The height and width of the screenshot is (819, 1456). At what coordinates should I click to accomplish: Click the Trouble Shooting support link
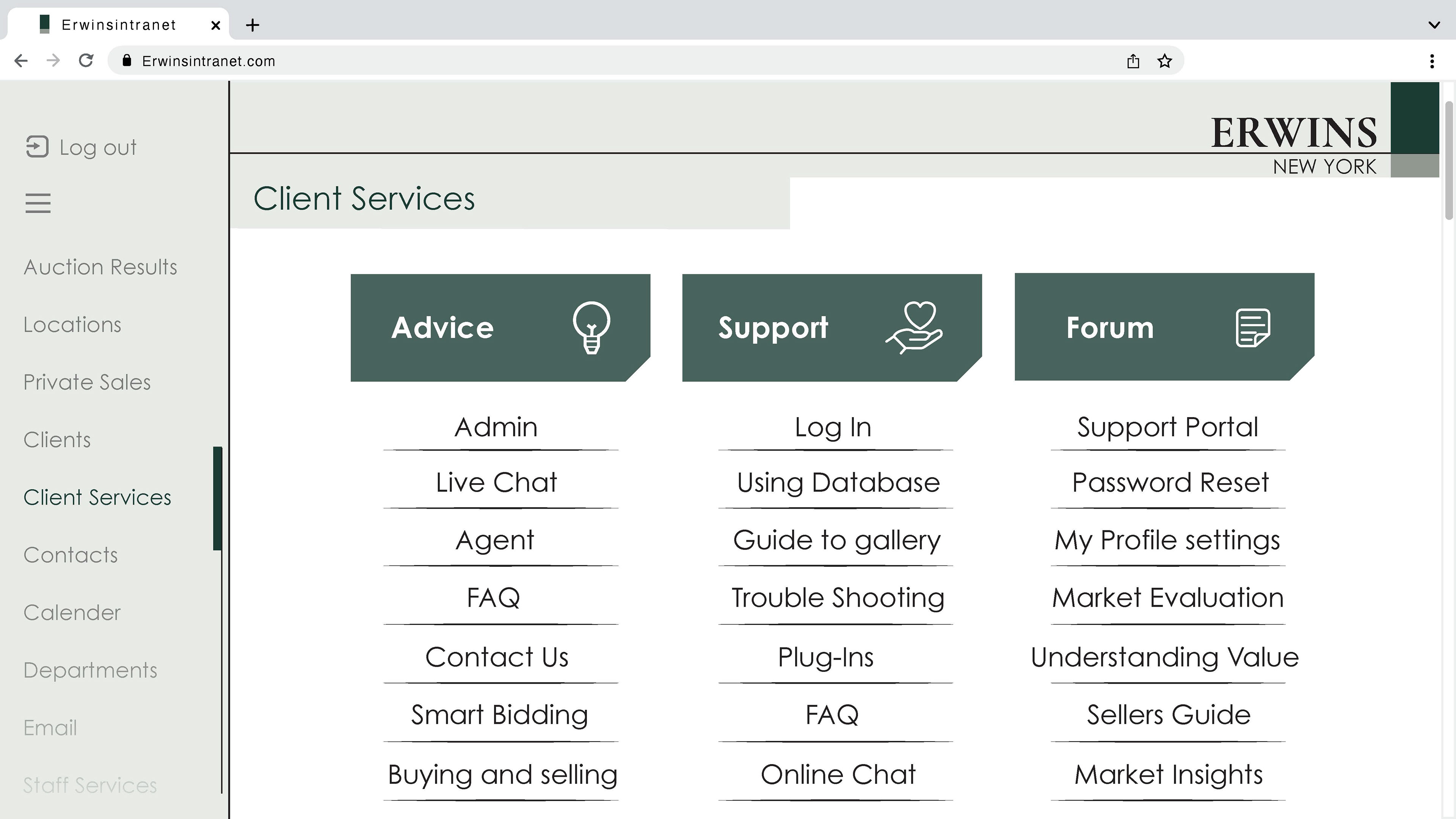pyautogui.click(x=838, y=598)
